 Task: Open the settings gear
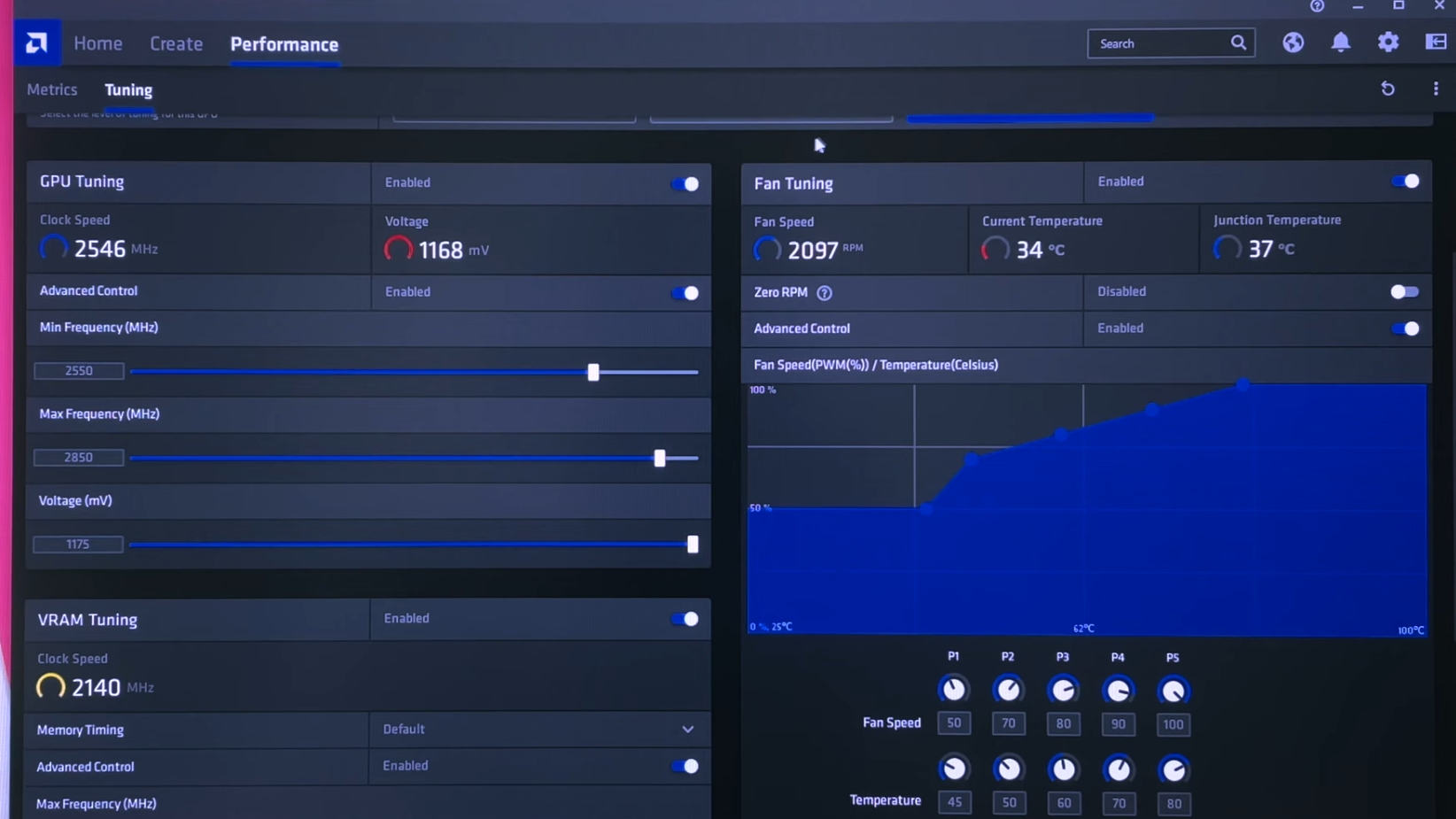(x=1388, y=42)
